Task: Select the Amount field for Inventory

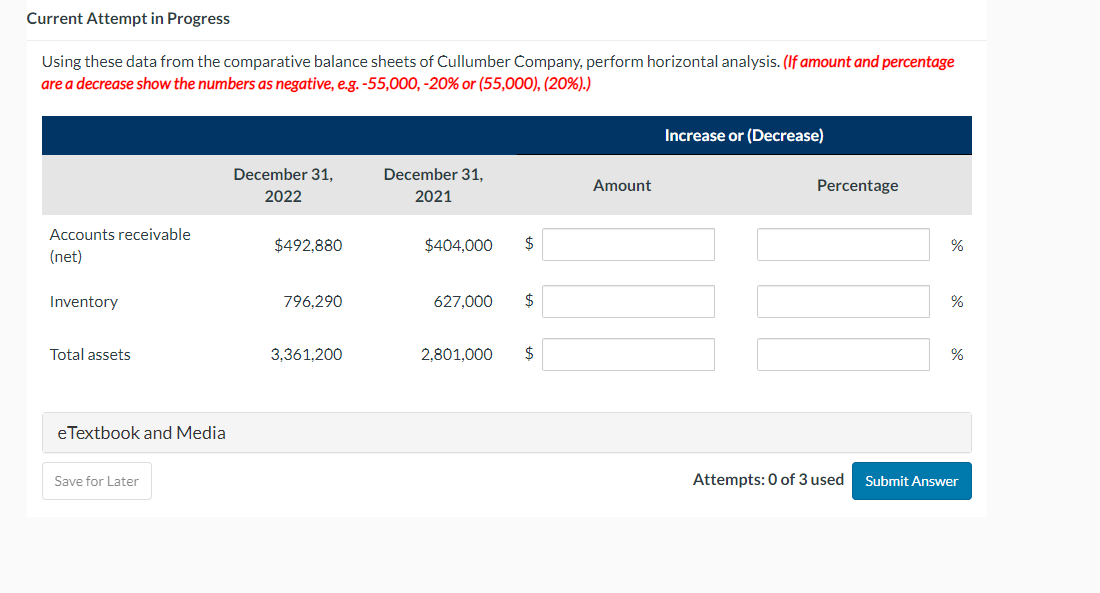Action: coord(628,301)
